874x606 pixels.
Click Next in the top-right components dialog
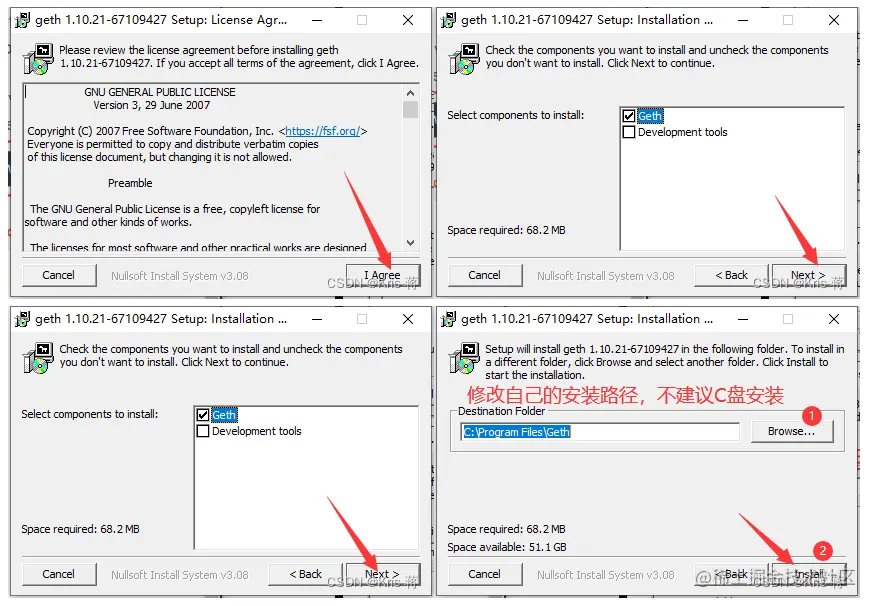click(808, 275)
